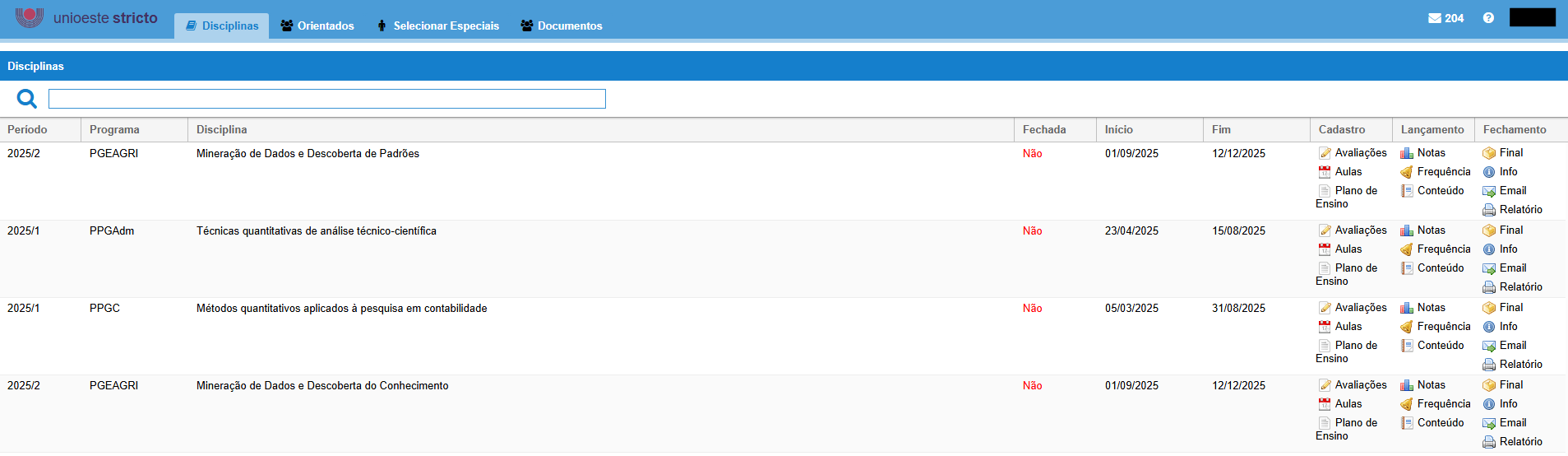Click the unioeste stricto logo

86,18
